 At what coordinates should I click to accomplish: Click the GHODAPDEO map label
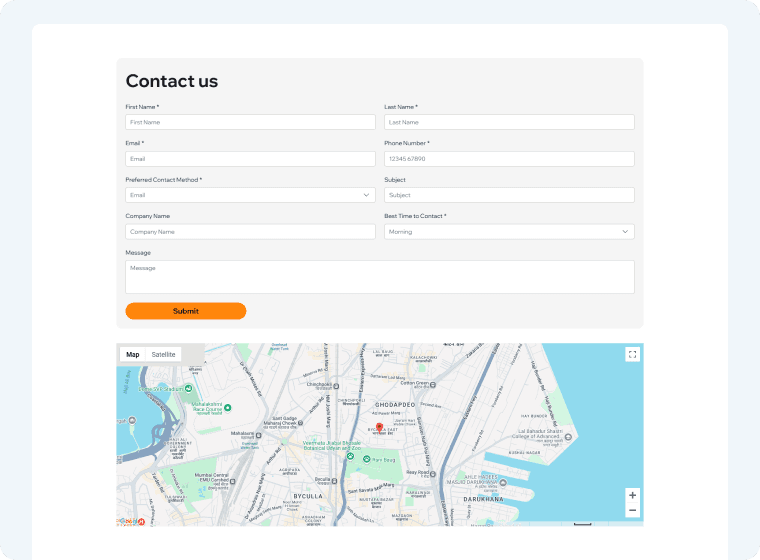point(395,404)
